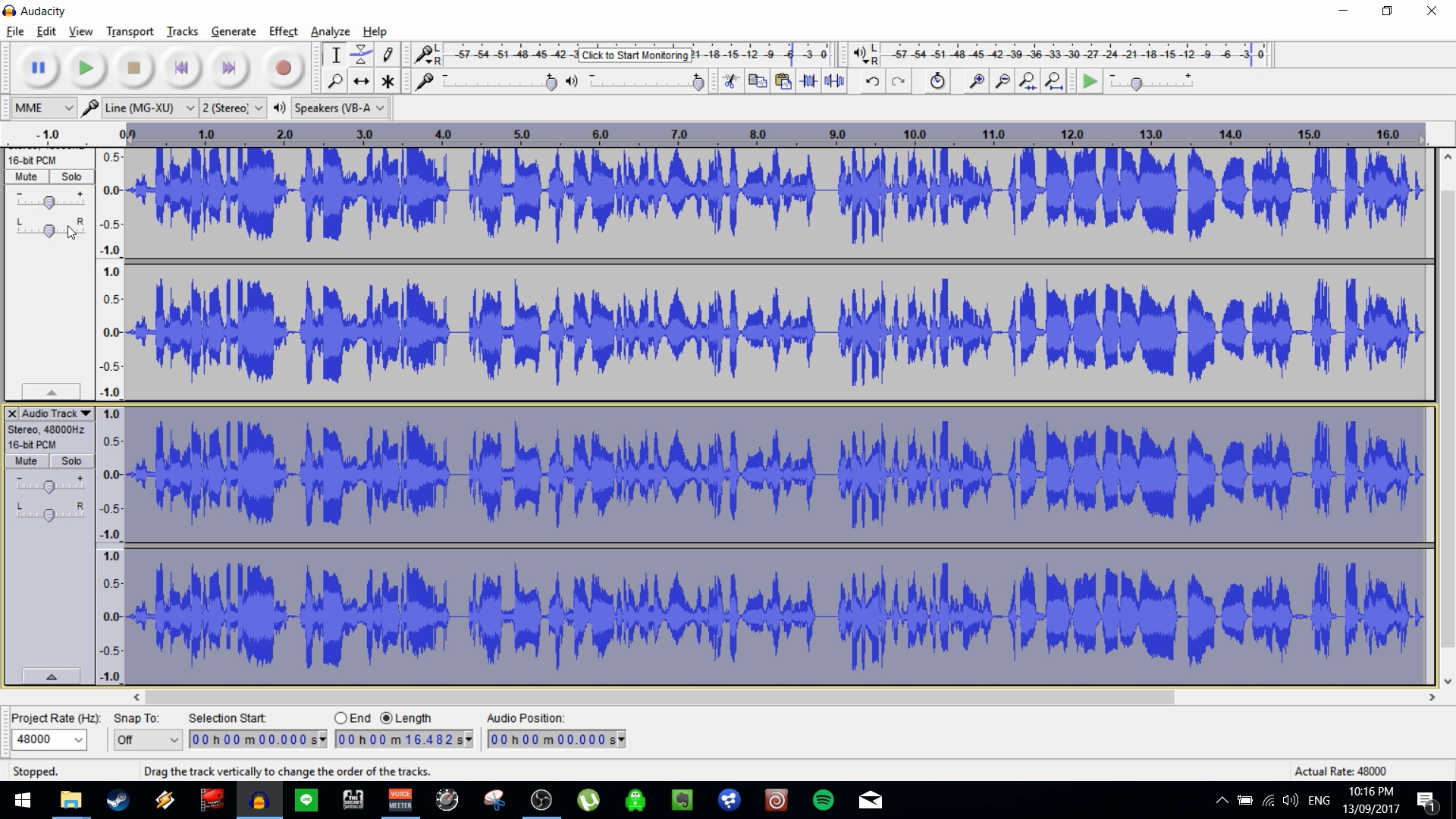This screenshot has width=1456, height=819.
Task: Open the Speakers (VB-A playback device dropdown
Action: tap(340, 108)
